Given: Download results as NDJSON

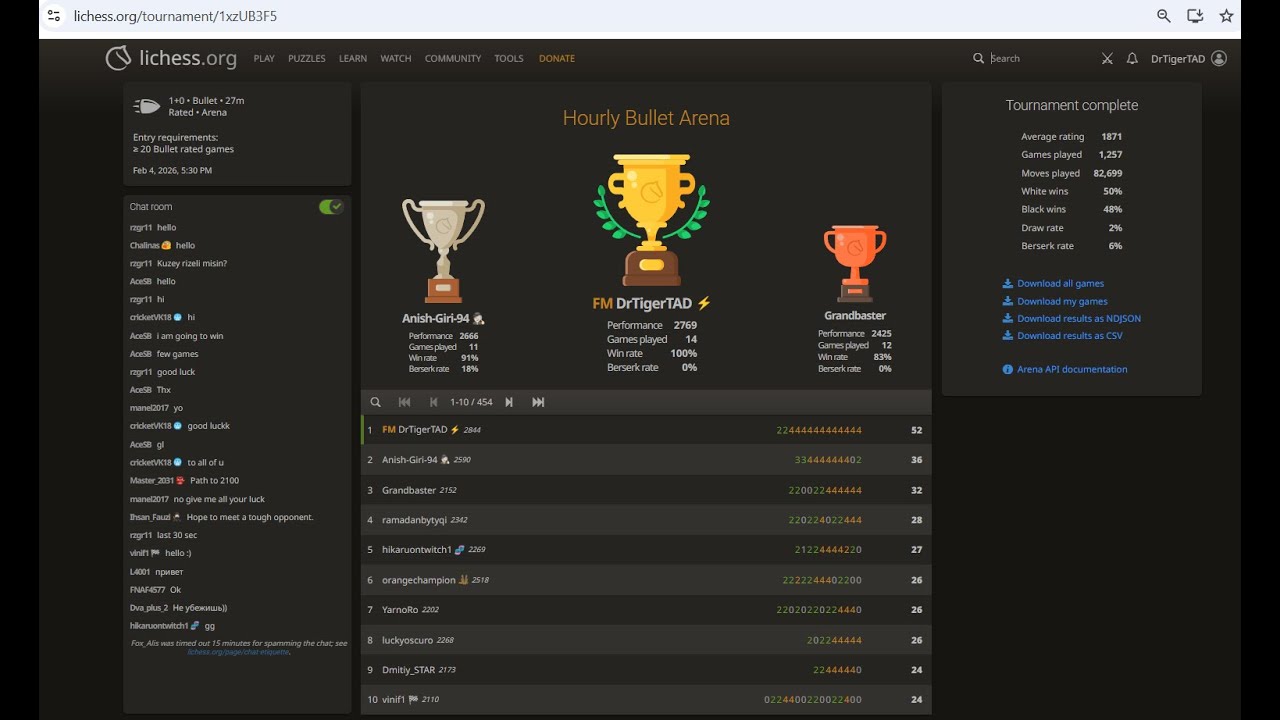Looking at the screenshot, I should (1079, 319).
